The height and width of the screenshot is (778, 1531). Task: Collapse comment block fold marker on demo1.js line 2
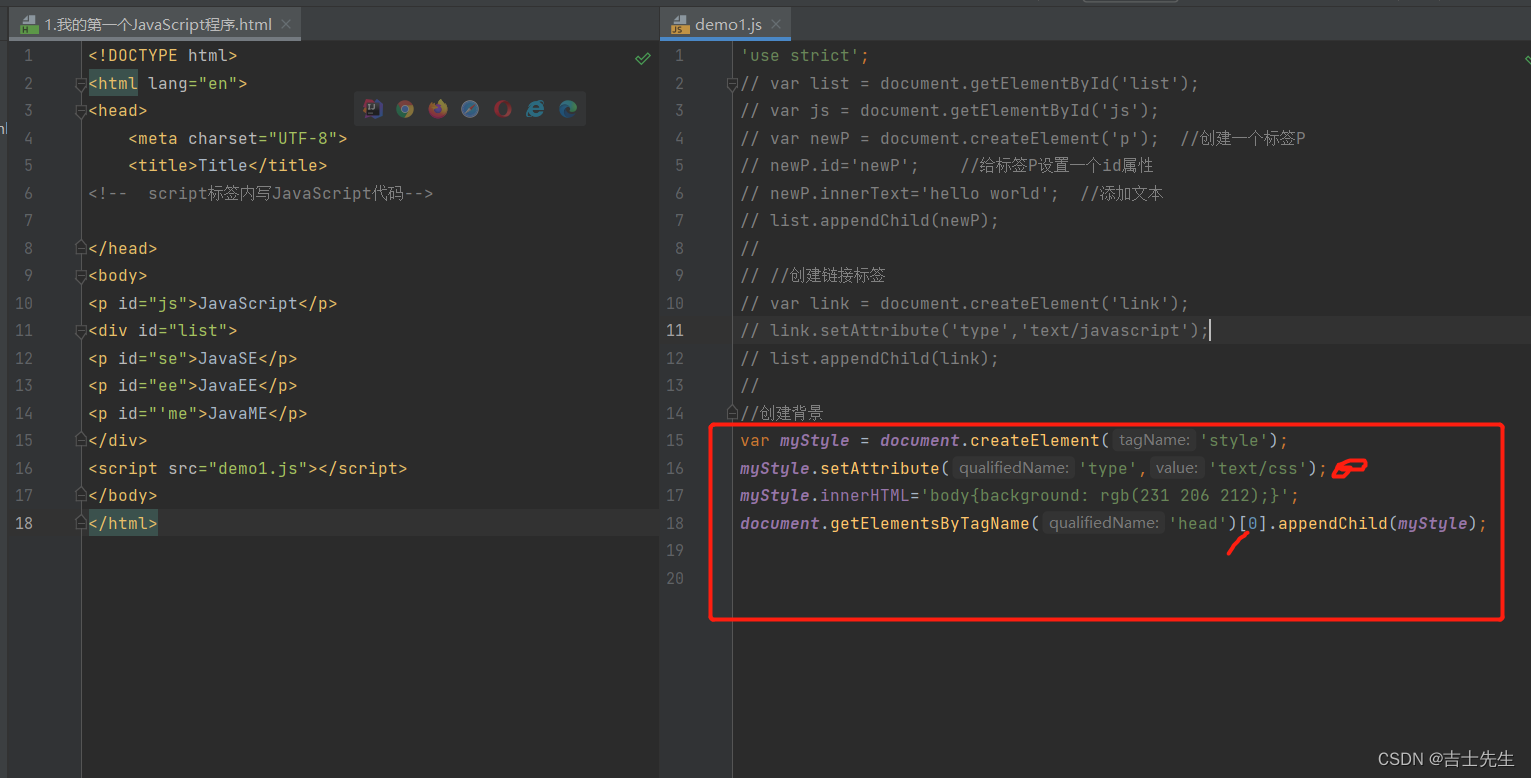click(x=732, y=84)
